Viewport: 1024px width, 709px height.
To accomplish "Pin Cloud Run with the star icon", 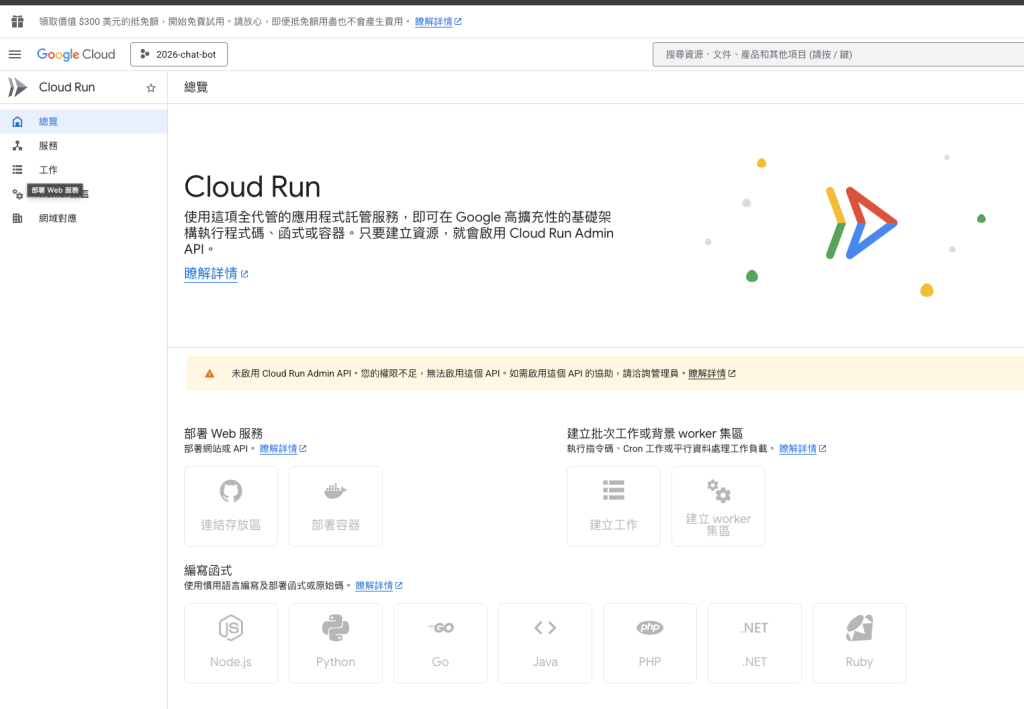I will click(x=151, y=87).
